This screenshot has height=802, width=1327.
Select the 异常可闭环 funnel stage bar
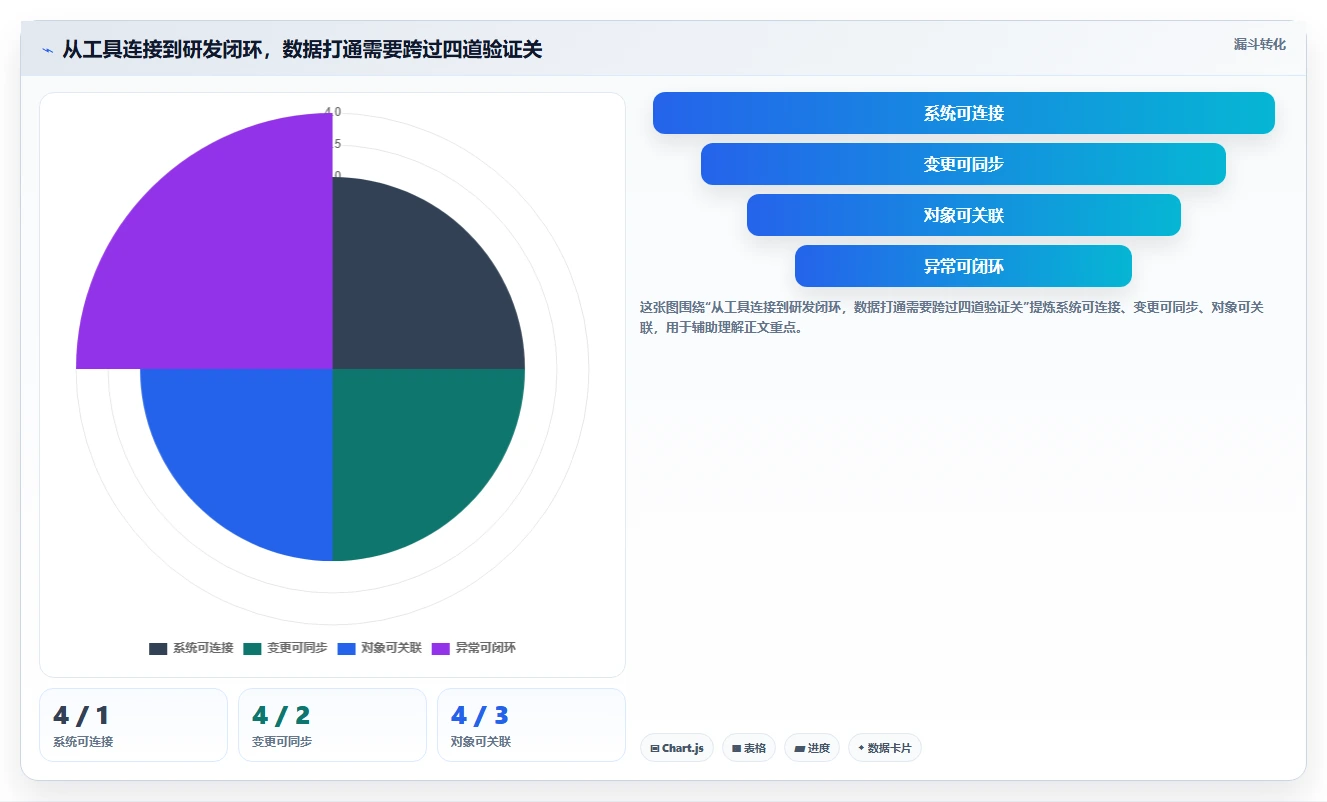click(963, 266)
